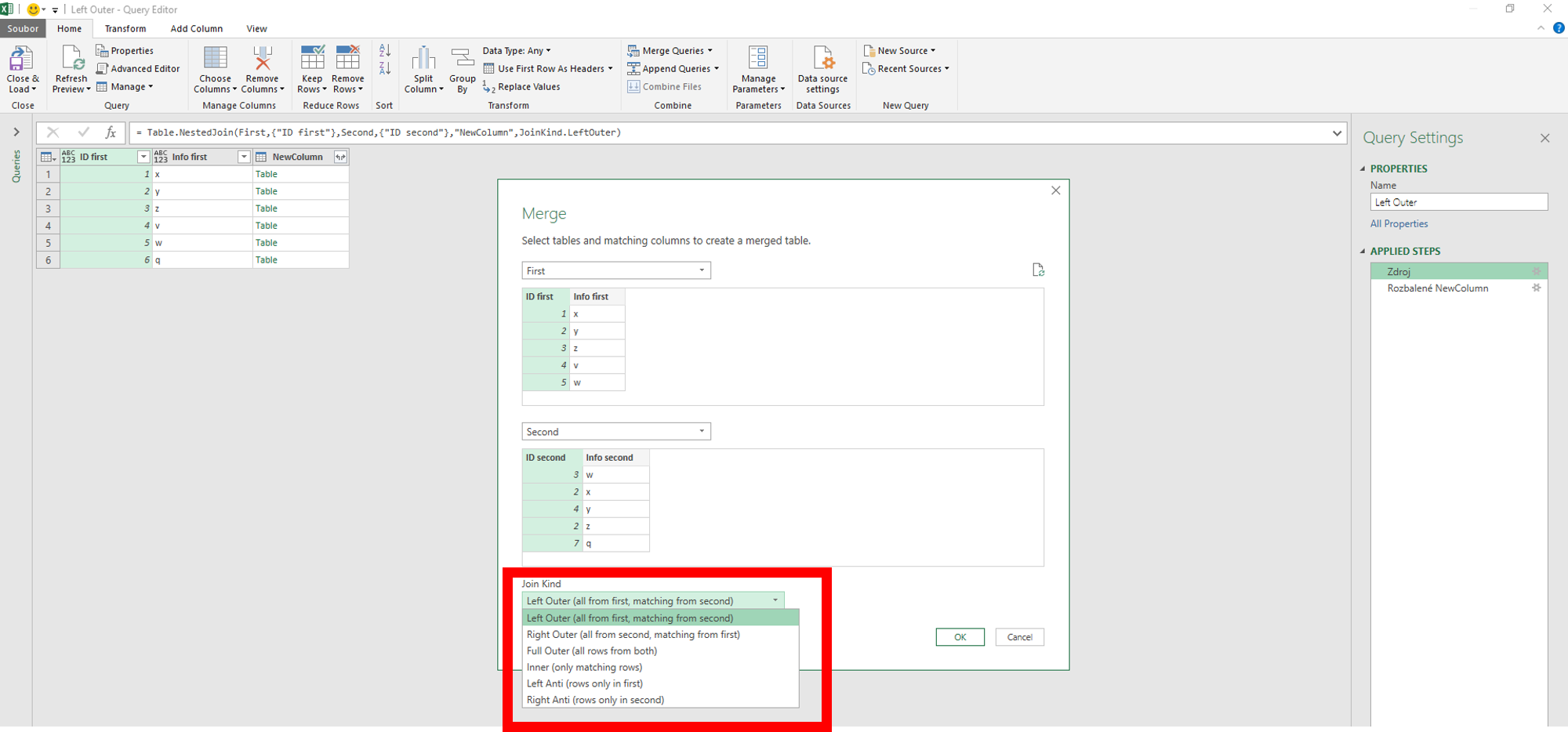Expand the Queries side pane
This screenshot has width=1568, height=732.
point(16,132)
